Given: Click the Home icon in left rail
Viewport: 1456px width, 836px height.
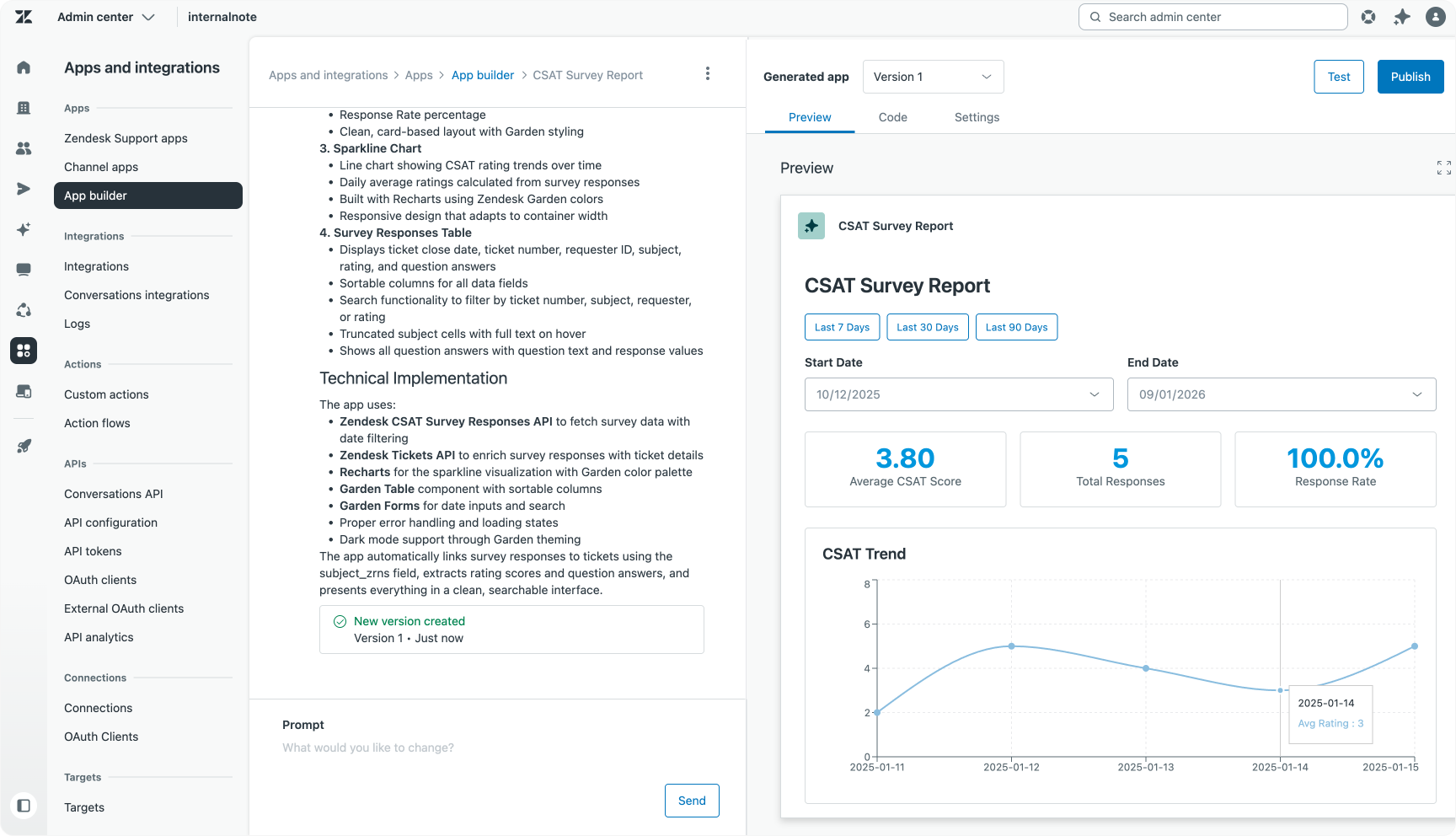Looking at the screenshot, I should coord(24,67).
